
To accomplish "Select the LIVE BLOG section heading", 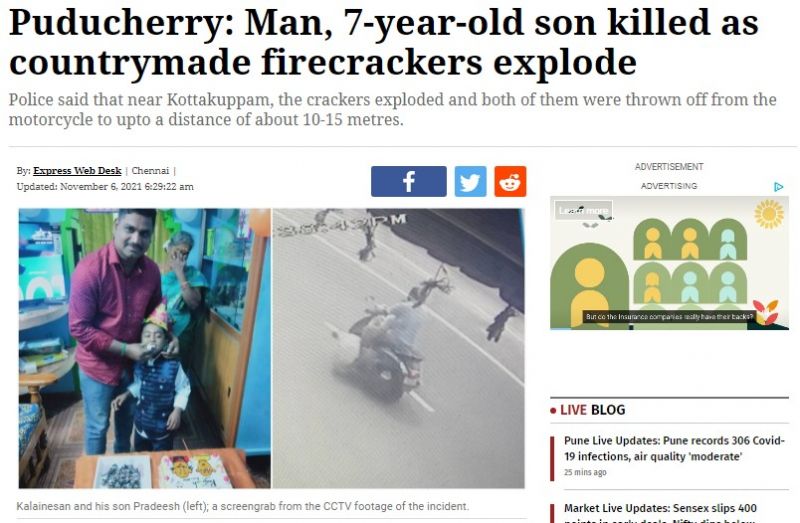I will coord(592,410).
